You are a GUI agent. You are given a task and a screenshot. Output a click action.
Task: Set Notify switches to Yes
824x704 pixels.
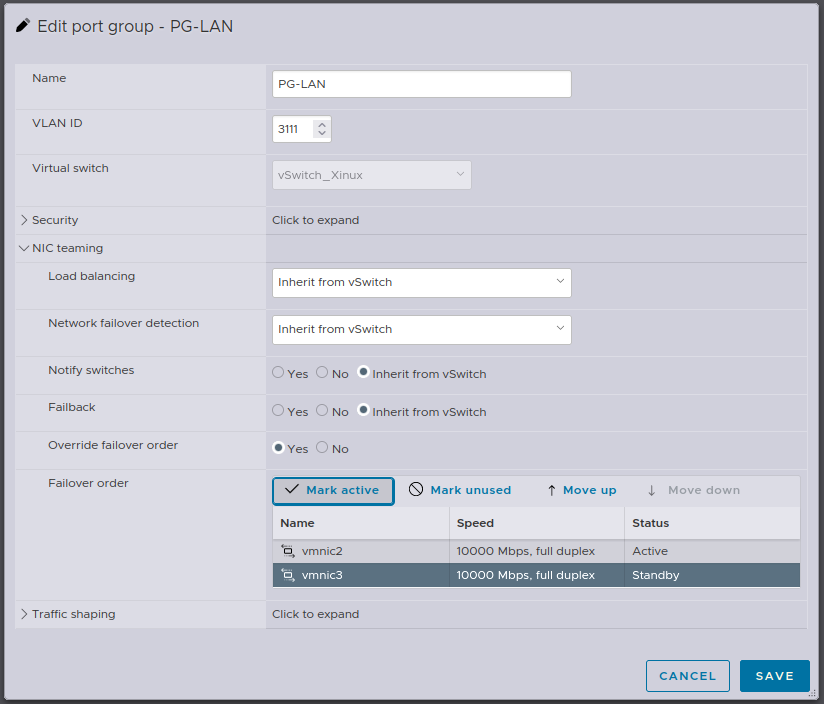278,372
